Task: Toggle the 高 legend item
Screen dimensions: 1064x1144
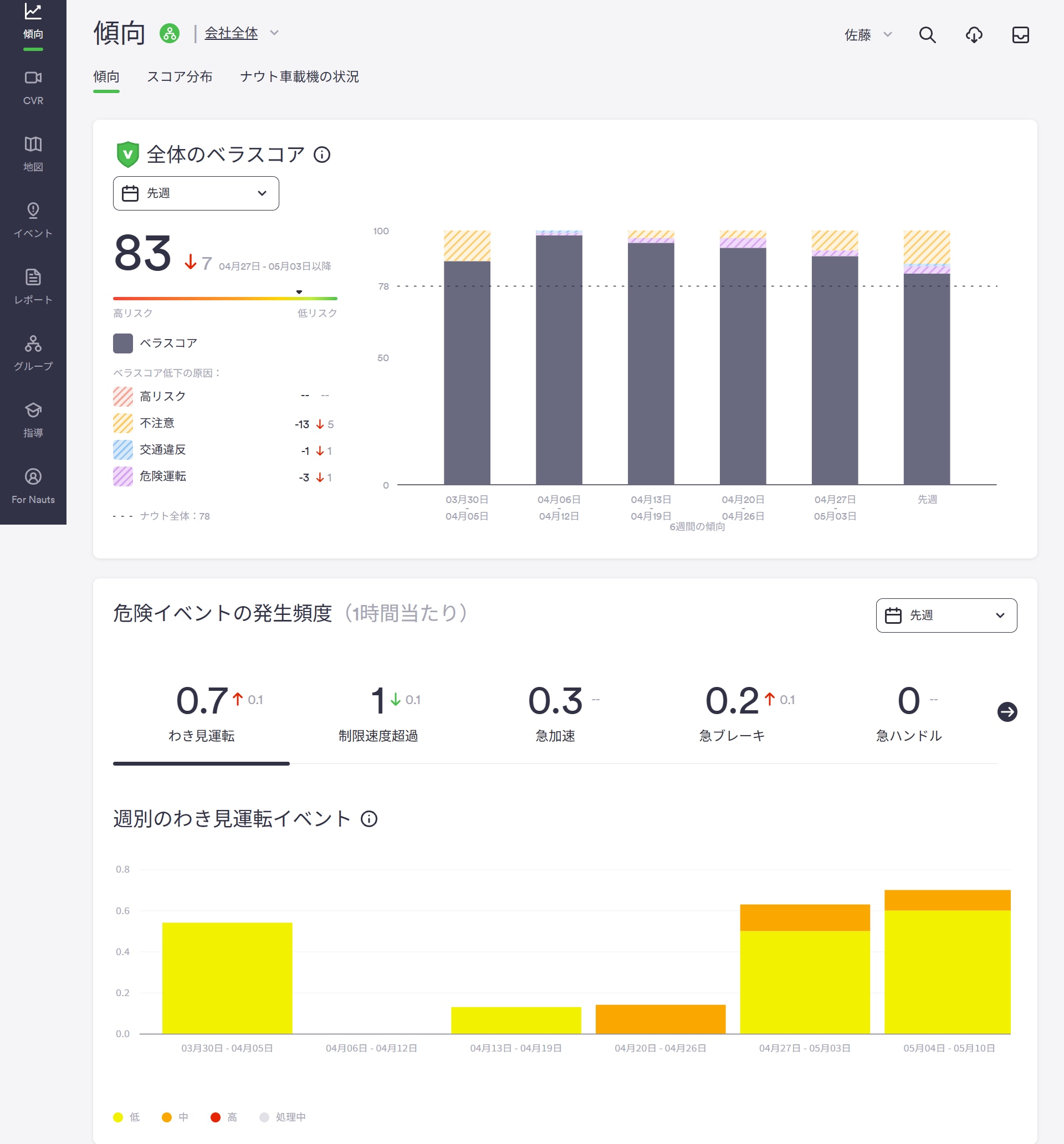Action: point(224,1117)
